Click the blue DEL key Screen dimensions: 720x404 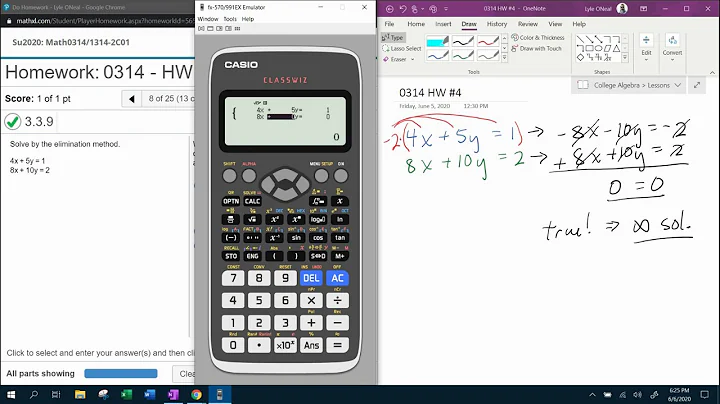(x=311, y=278)
